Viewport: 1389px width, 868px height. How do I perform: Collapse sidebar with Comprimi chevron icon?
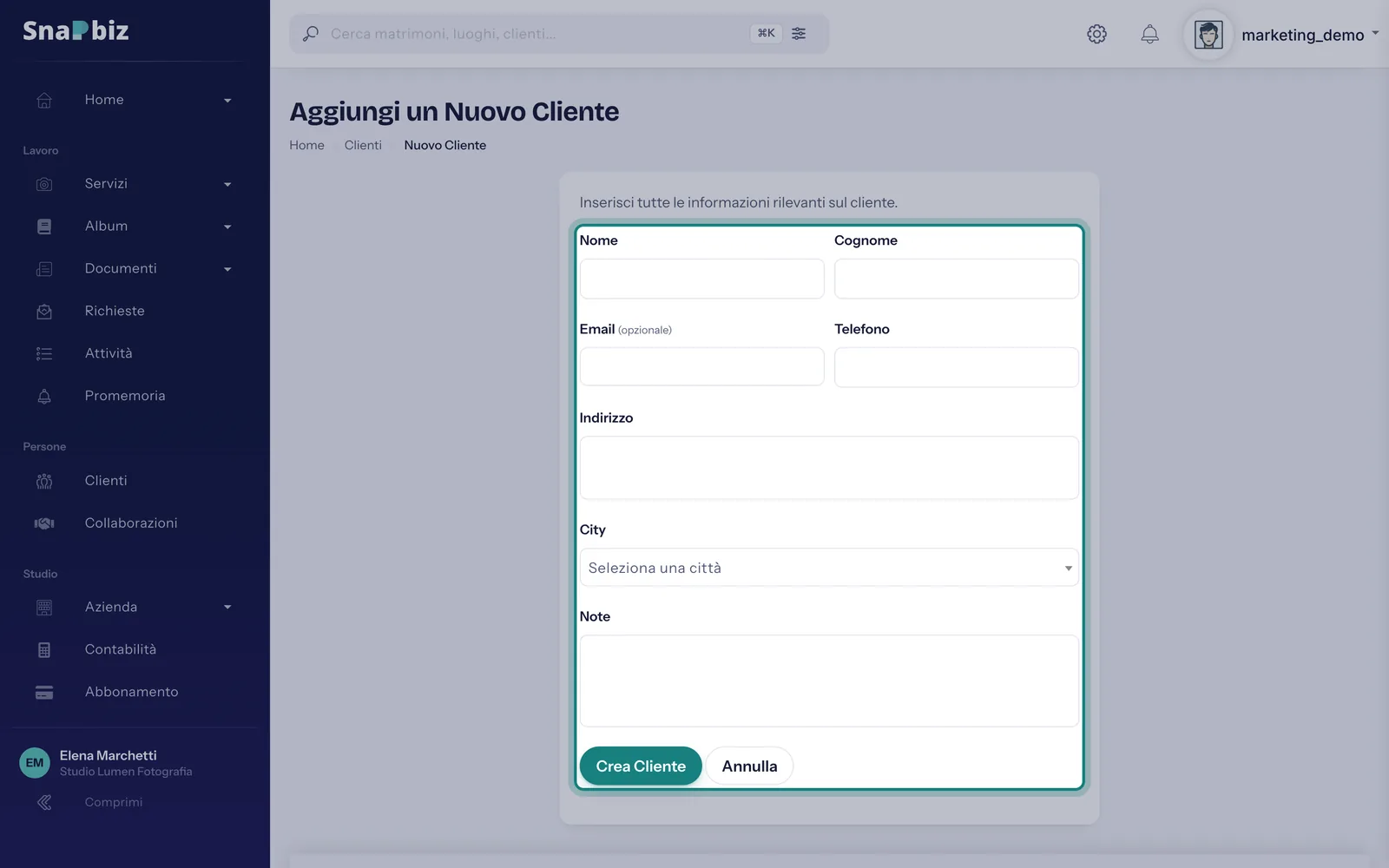(x=44, y=803)
